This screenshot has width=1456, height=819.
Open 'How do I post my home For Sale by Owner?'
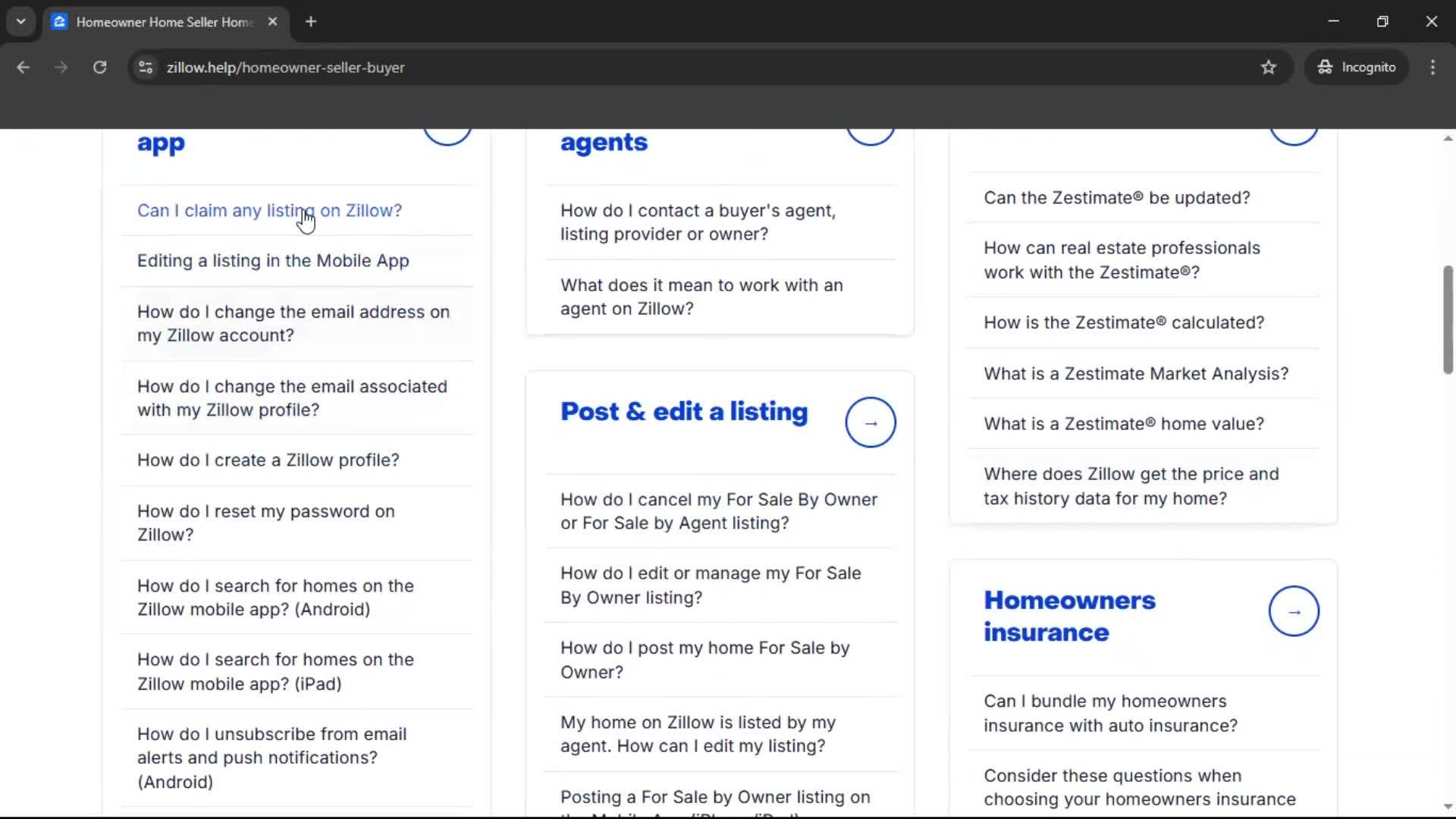click(x=705, y=660)
